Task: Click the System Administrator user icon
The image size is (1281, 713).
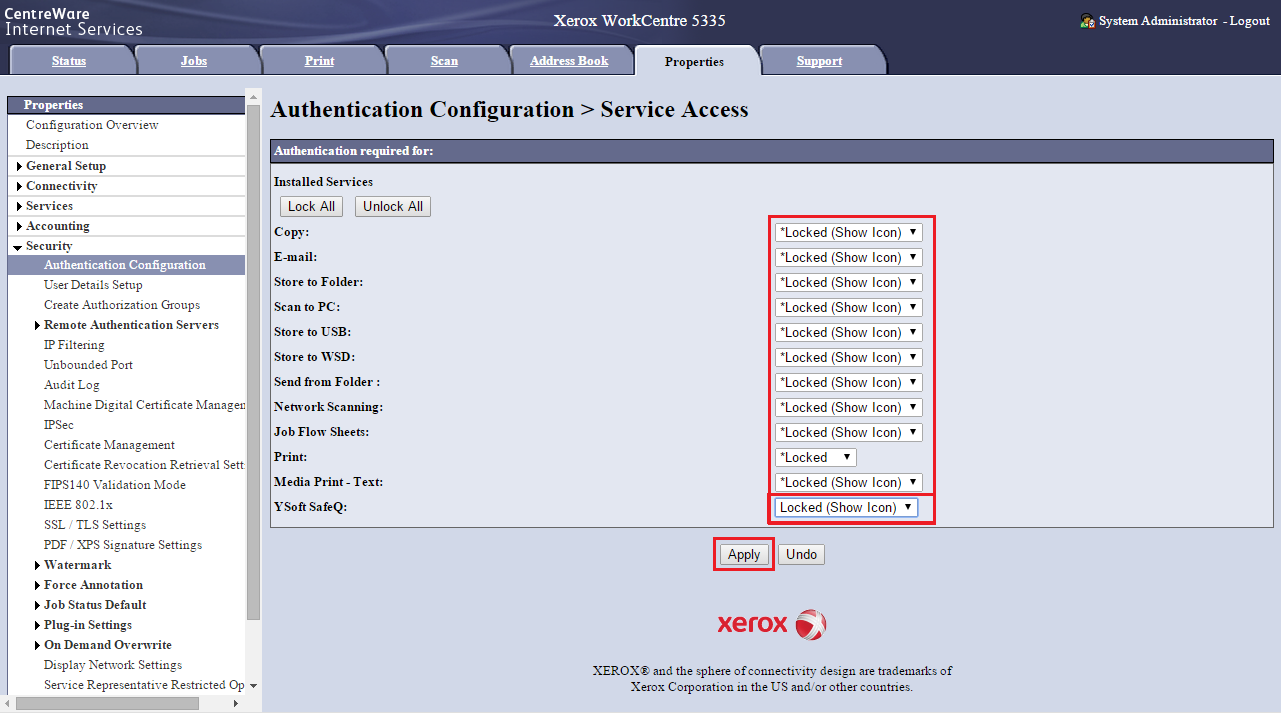Action: [1087, 21]
